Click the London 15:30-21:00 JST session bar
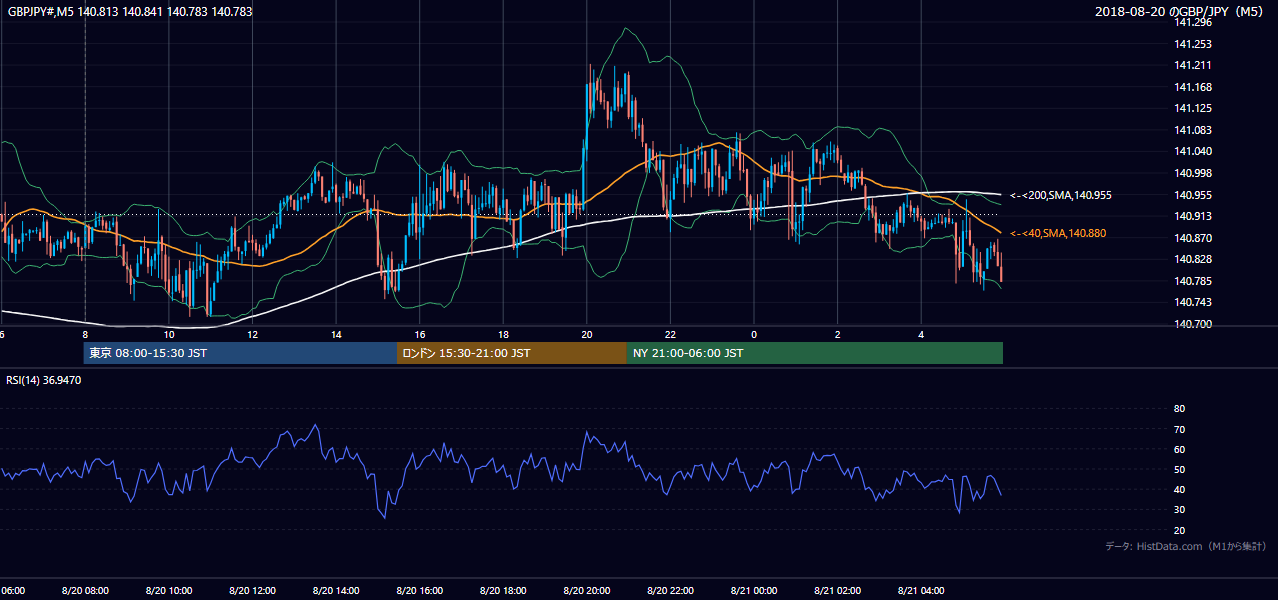The width and height of the screenshot is (1278, 600). (x=512, y=353)
